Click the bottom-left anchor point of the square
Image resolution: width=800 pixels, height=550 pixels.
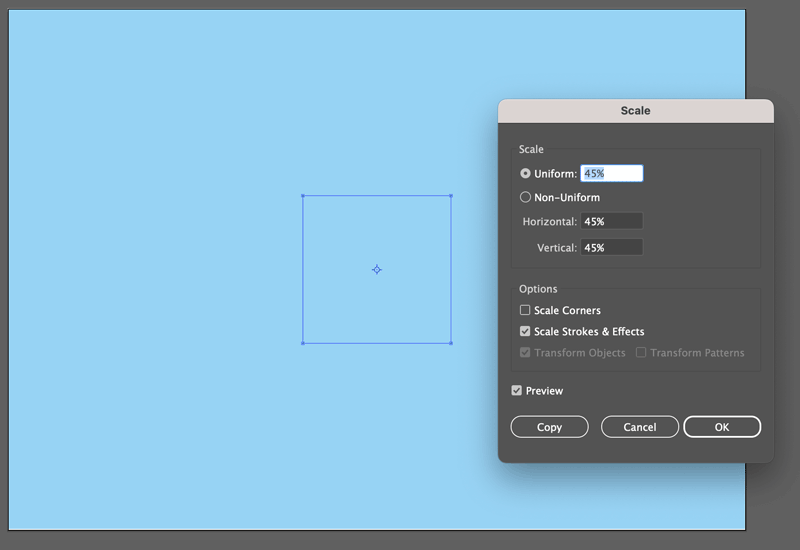(303, 343)
